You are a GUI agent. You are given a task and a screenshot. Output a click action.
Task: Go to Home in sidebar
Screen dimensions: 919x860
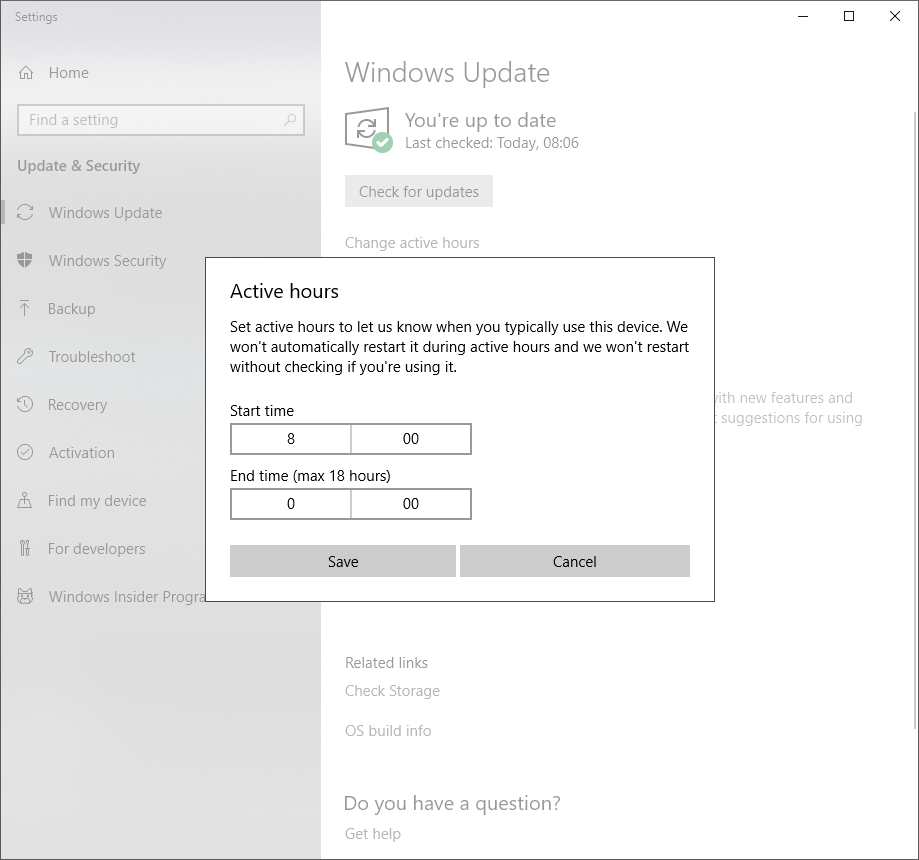pos(161,73)
